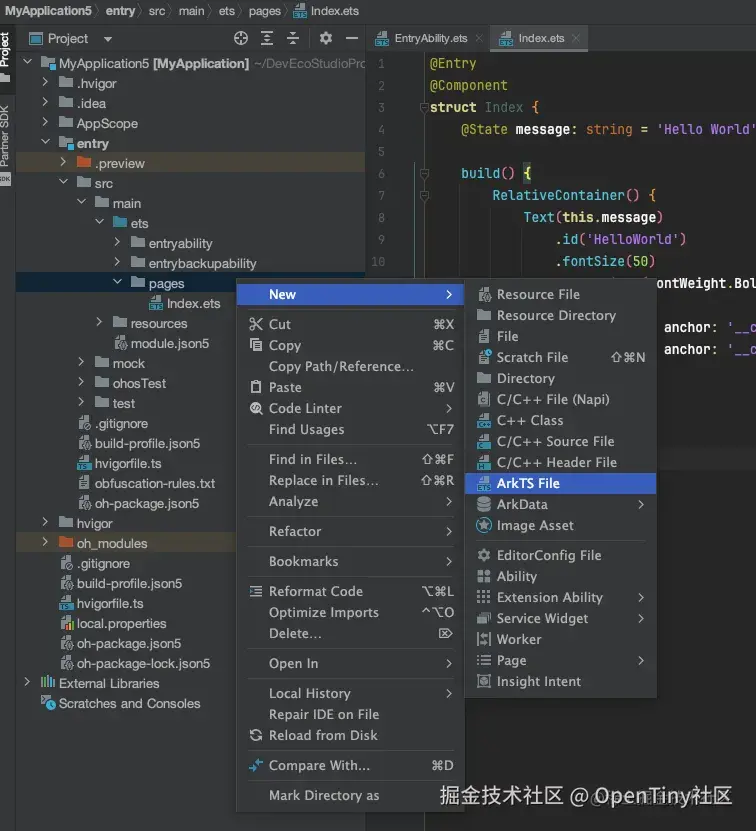
Task: Create new Ability
Action: pos(560,577)
